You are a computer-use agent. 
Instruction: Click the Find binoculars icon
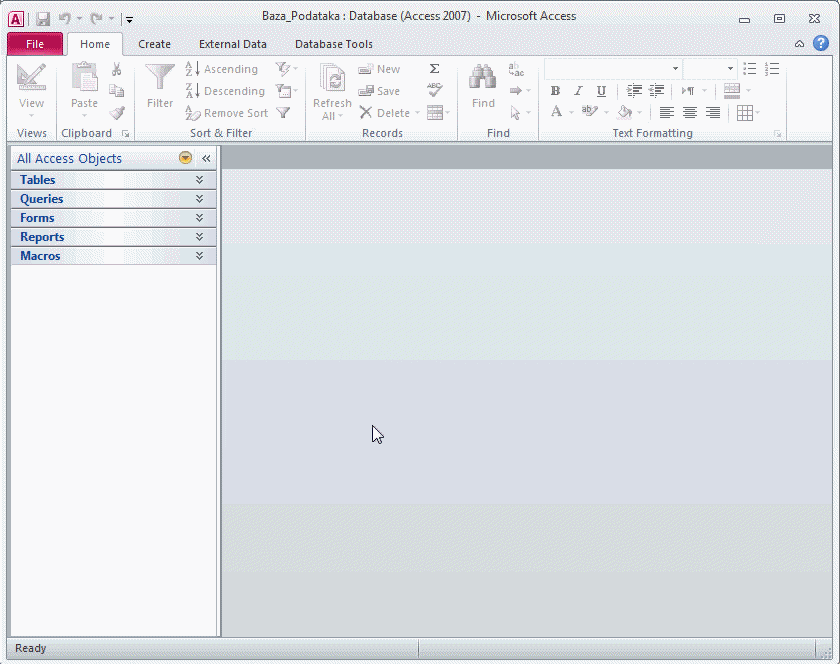coord(483,77)
